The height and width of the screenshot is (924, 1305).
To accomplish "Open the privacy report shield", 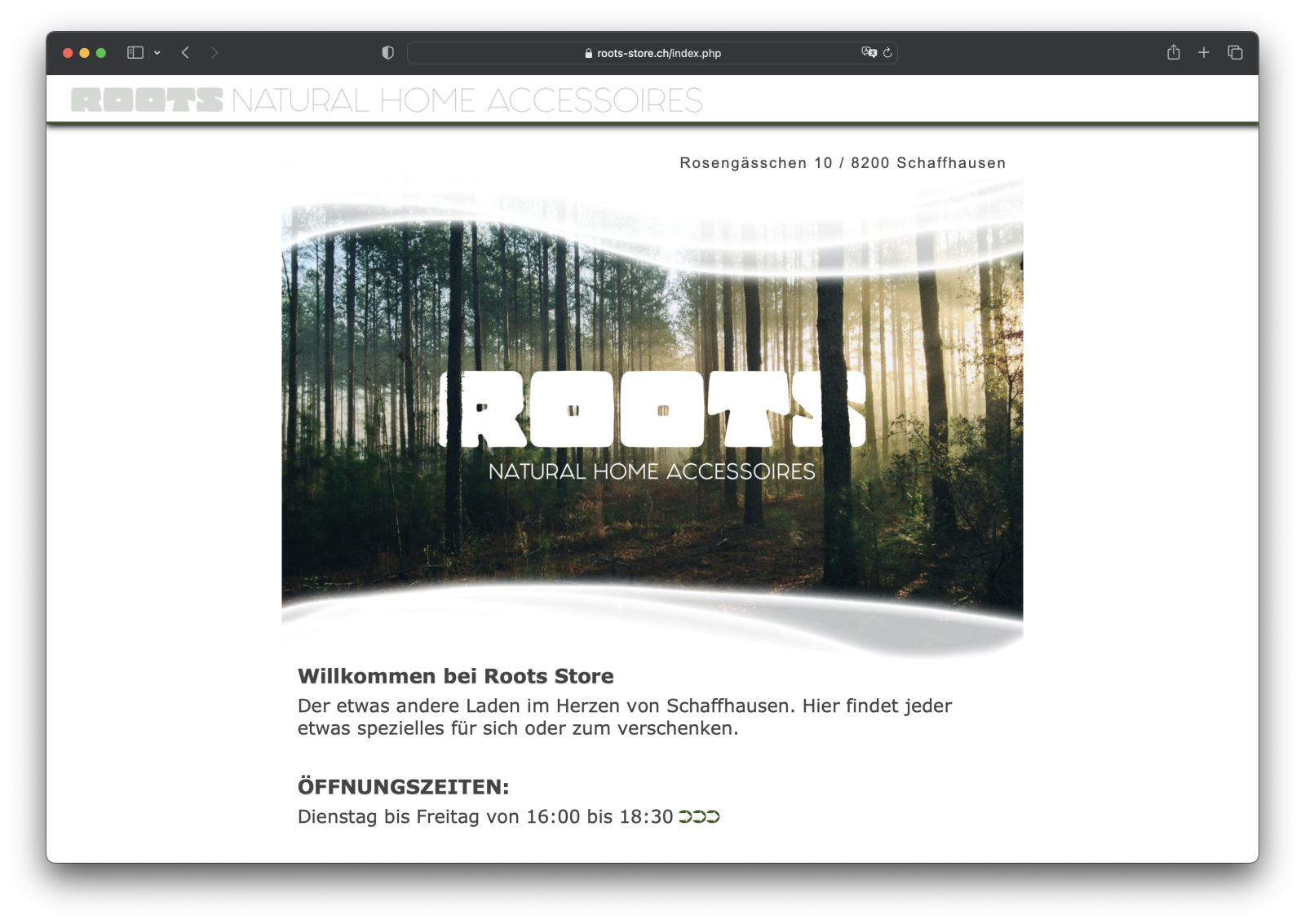I will pyautogui.click(x=388, y=53).
